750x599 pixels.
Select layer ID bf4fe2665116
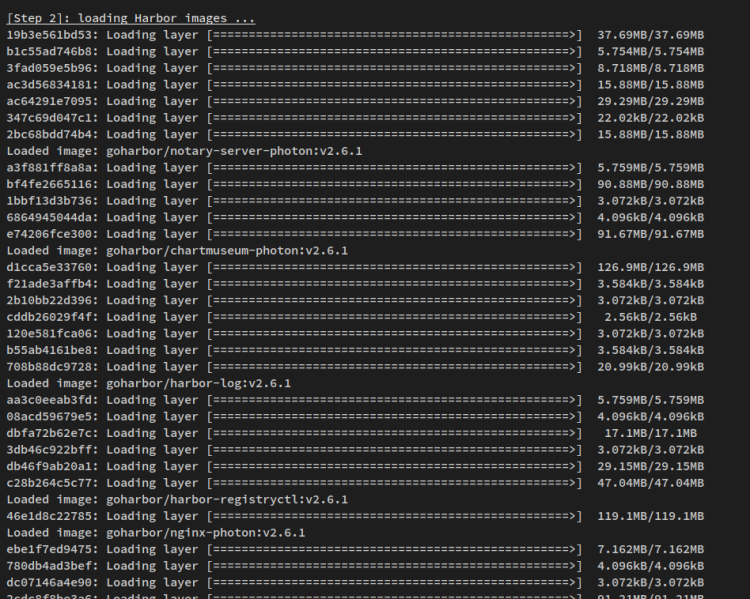(x=49, y=184)
